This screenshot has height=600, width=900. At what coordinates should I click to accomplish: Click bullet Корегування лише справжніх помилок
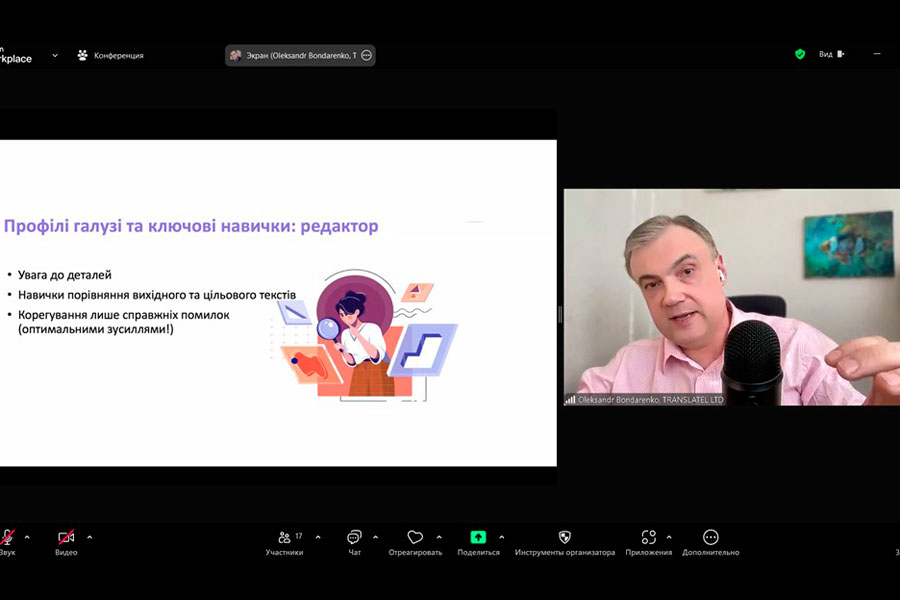click(123, 322)
